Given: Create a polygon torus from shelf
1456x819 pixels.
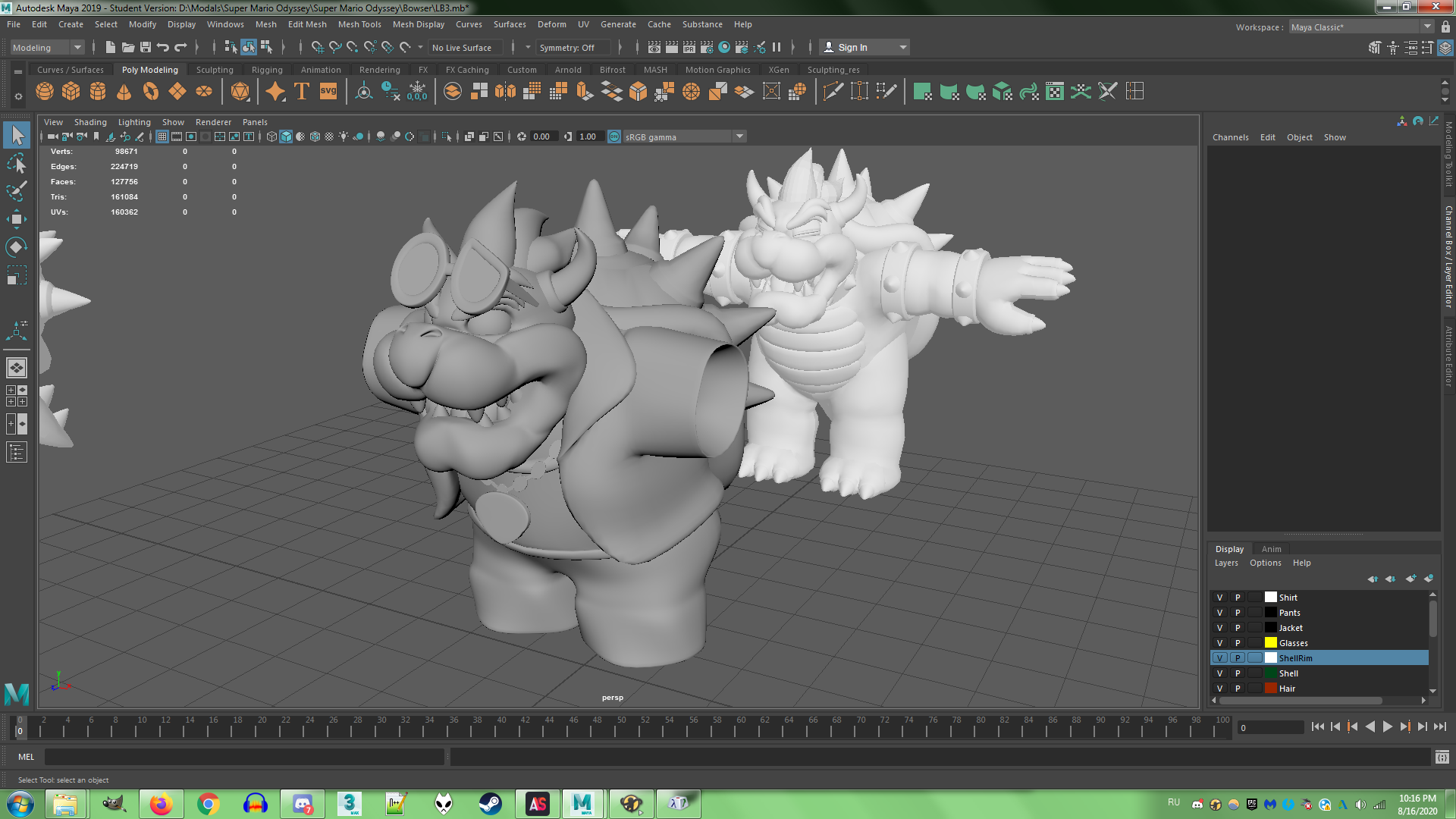Looking at the screenshot, I should pos(151,92).
